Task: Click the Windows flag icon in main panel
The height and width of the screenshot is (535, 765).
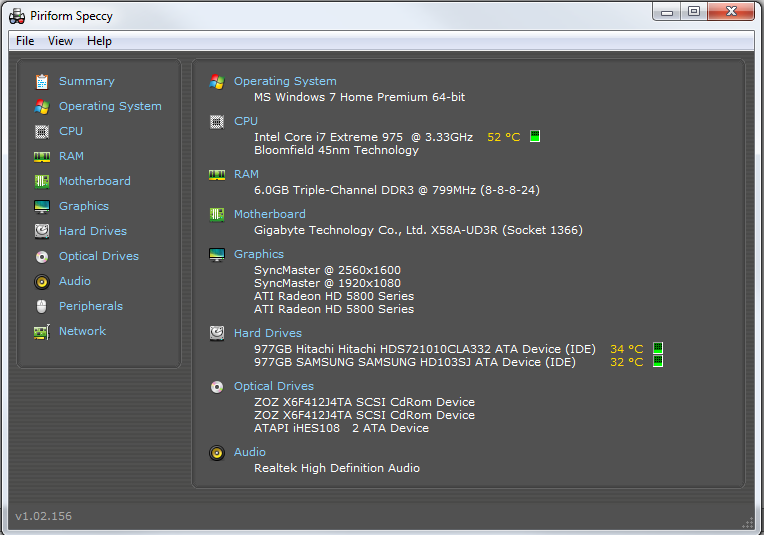Action: click(217, 81)
